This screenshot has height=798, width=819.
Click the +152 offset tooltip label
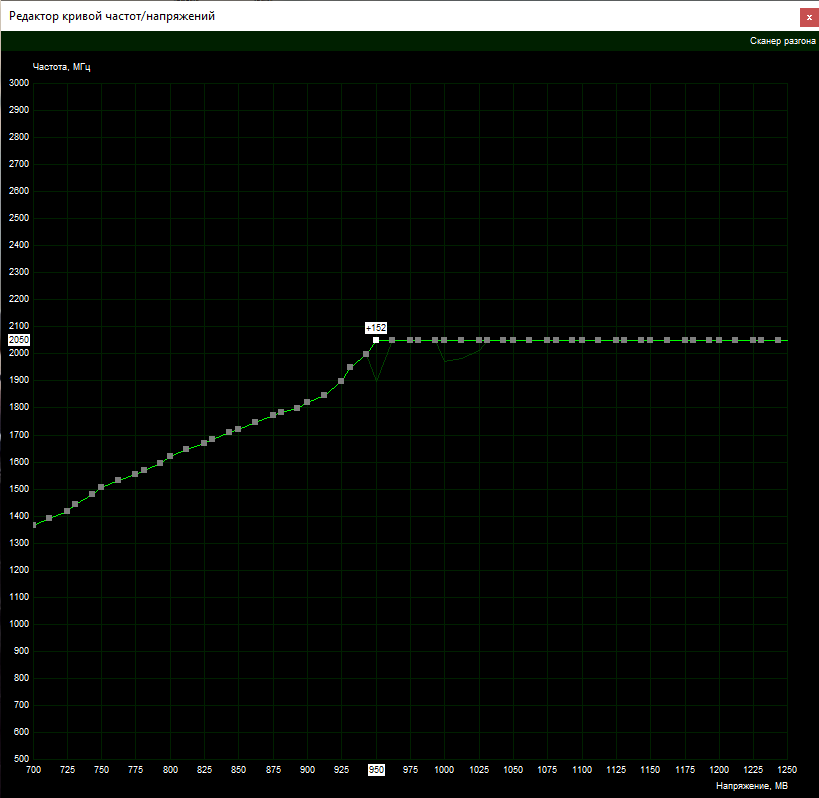376,328
